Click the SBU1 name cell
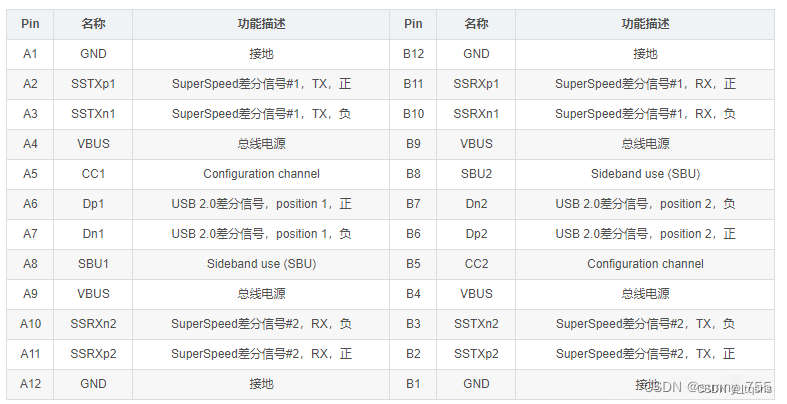This screenshot has width=787, height=404. (93, 264)
